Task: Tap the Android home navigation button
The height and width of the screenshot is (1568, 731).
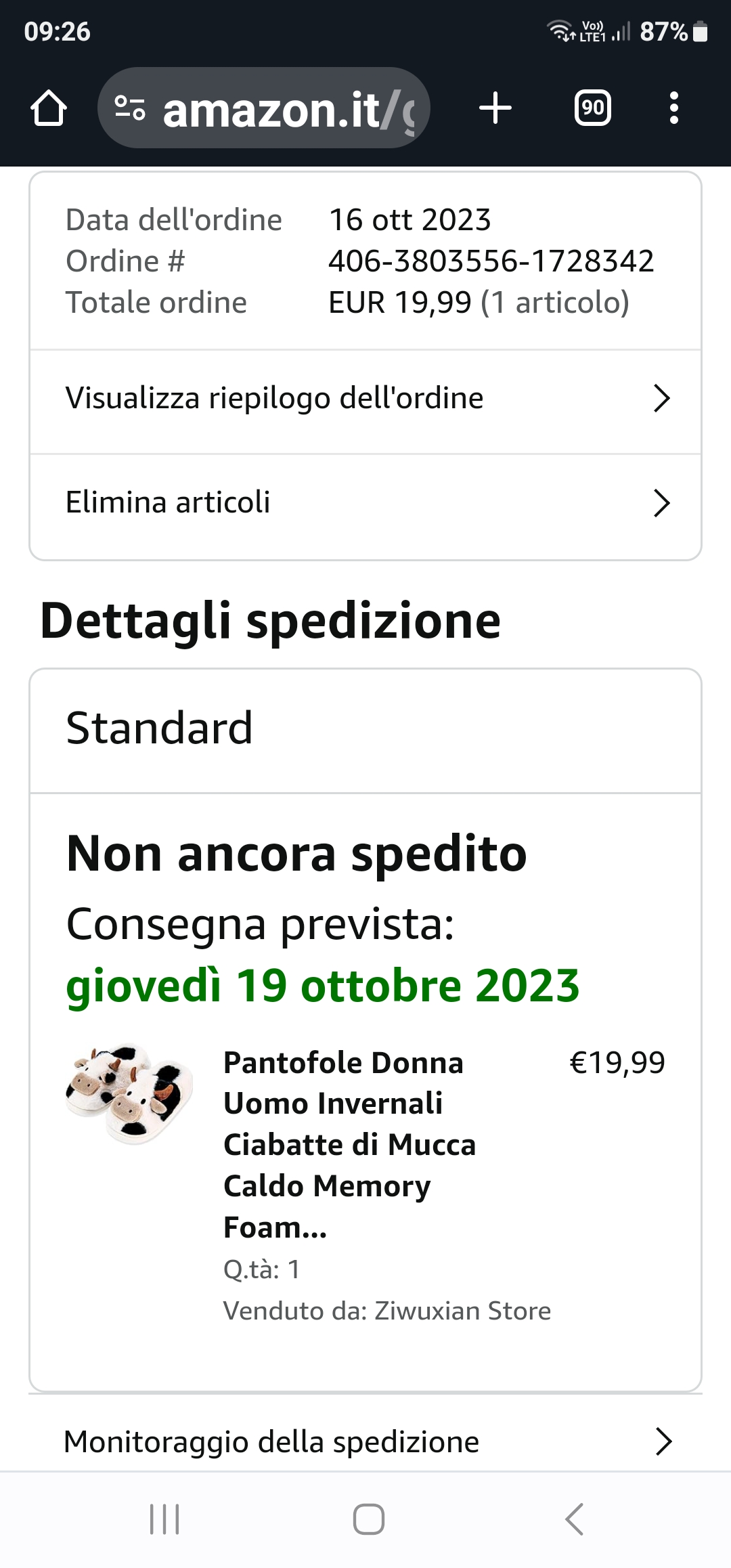Action: point(369,1519)
